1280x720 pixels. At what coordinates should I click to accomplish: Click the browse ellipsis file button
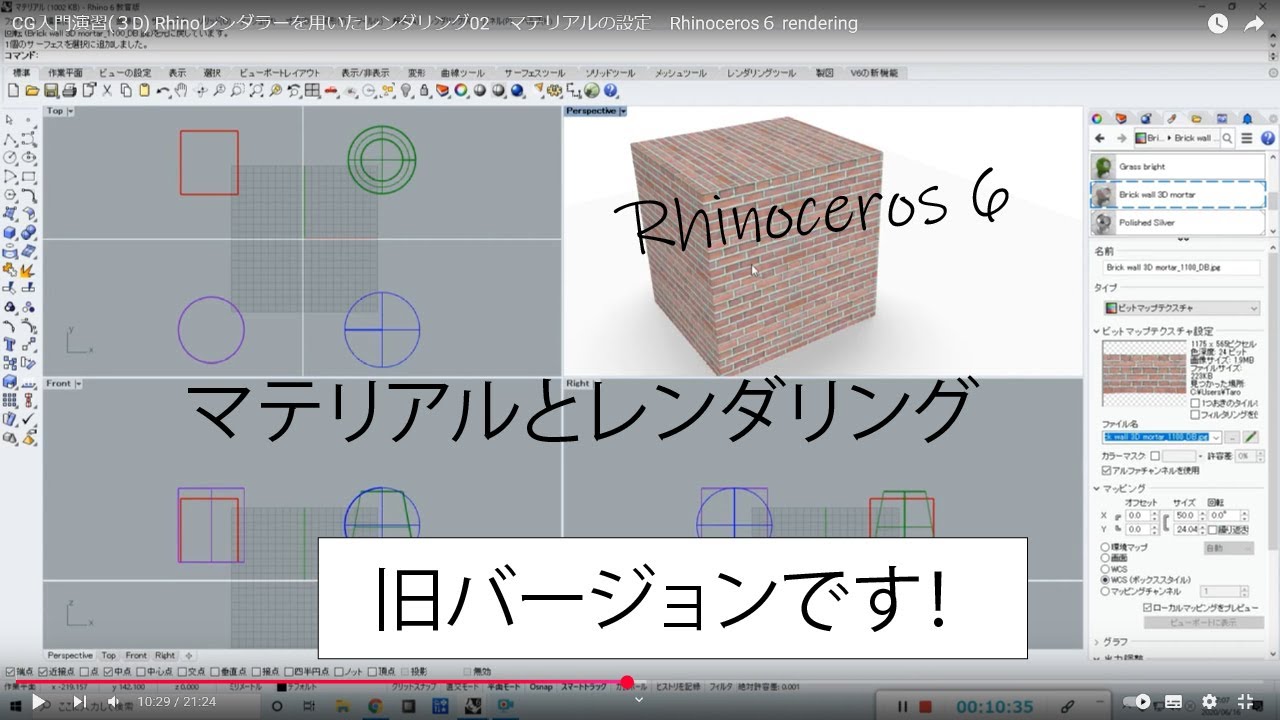1232,437
